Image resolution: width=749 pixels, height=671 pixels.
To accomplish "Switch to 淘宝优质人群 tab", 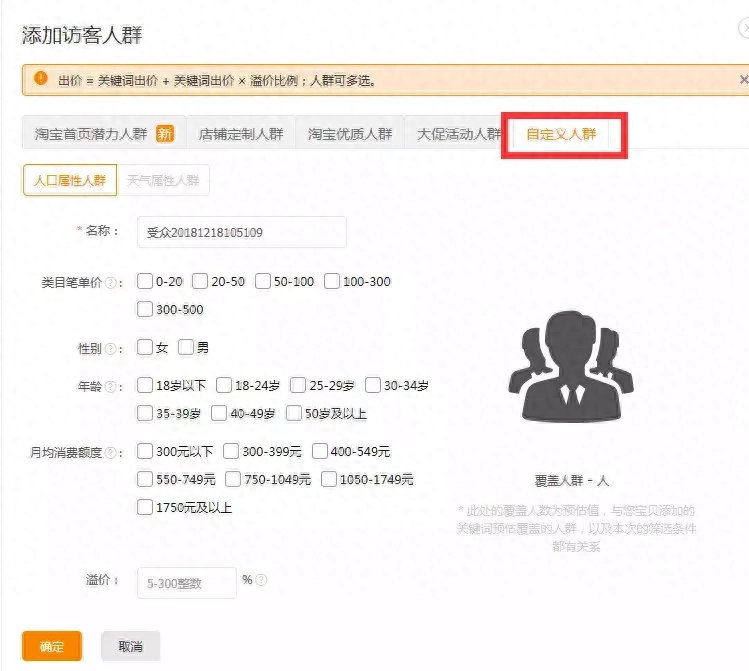I will tap(350, 133).
